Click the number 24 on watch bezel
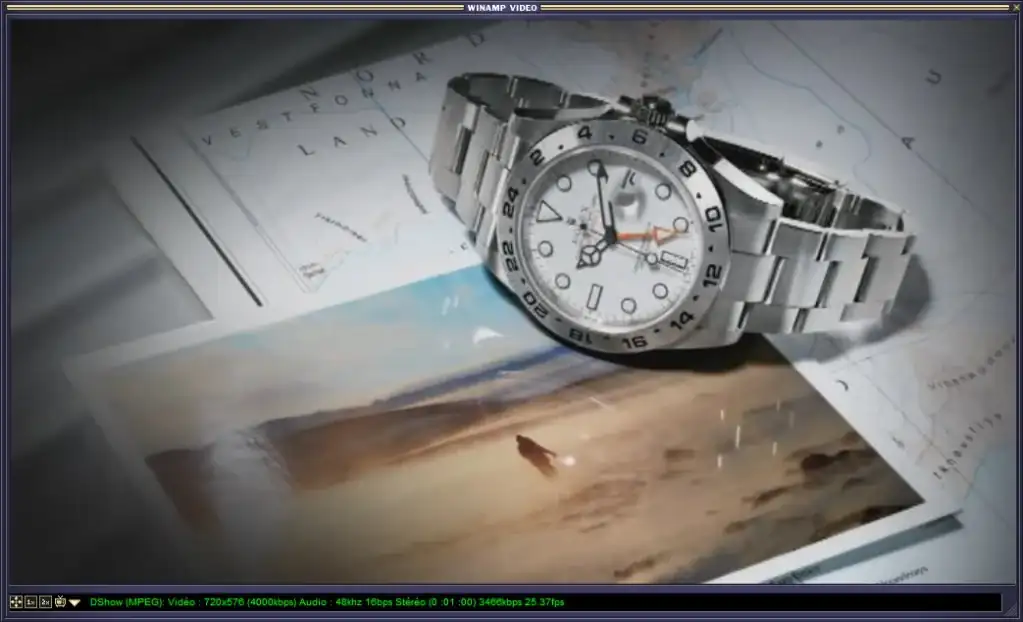Viewport: 1023px width, 622px height. click(511, 209)
